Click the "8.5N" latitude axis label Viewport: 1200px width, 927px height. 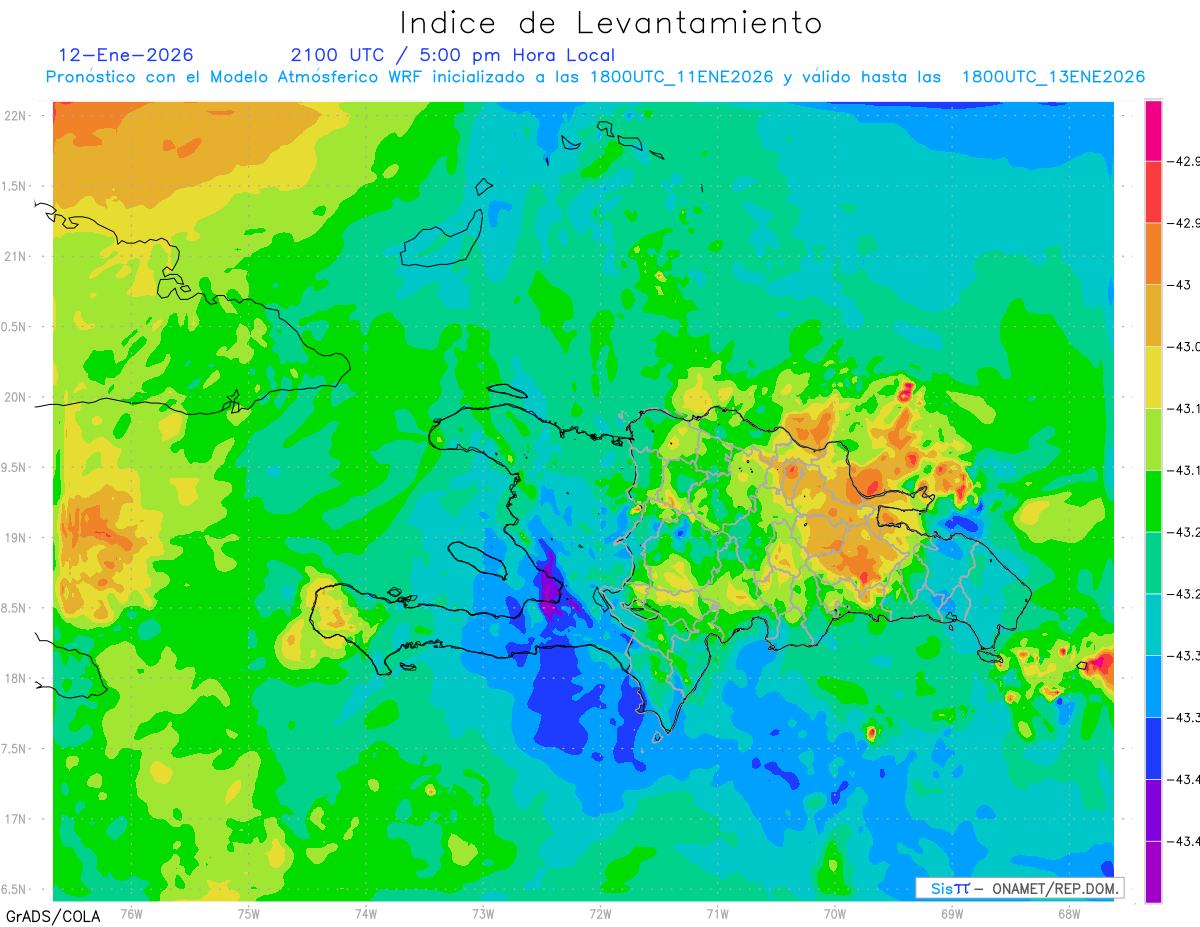[15, 608]
